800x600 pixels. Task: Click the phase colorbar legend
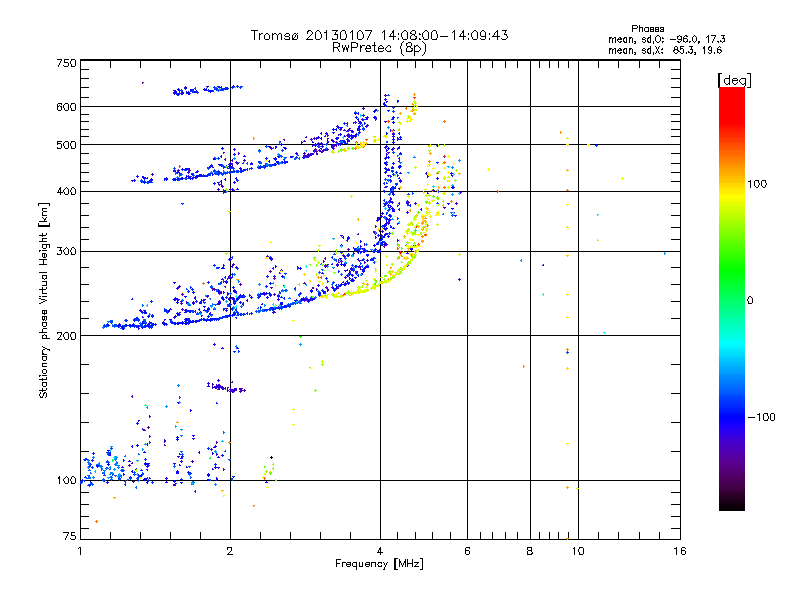[732, 298]
